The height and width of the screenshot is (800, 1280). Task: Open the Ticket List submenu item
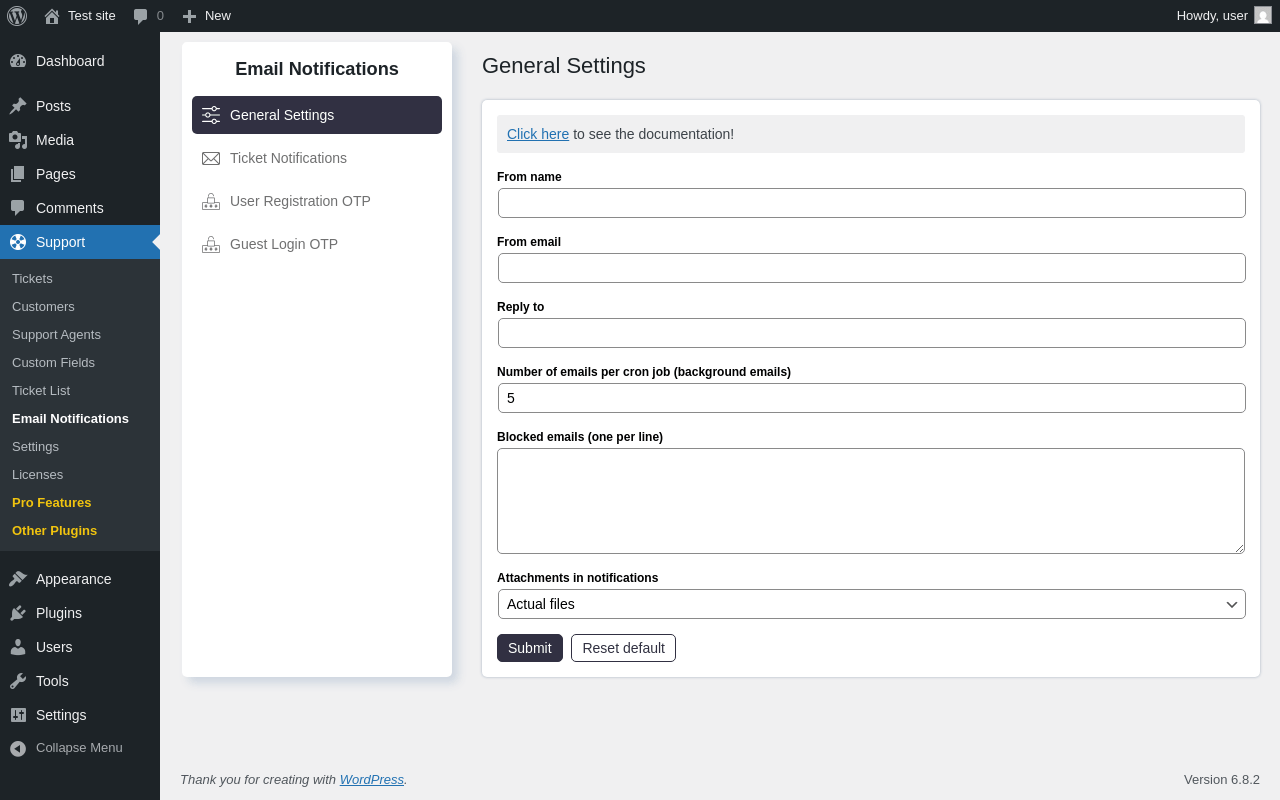coord(41,391)
